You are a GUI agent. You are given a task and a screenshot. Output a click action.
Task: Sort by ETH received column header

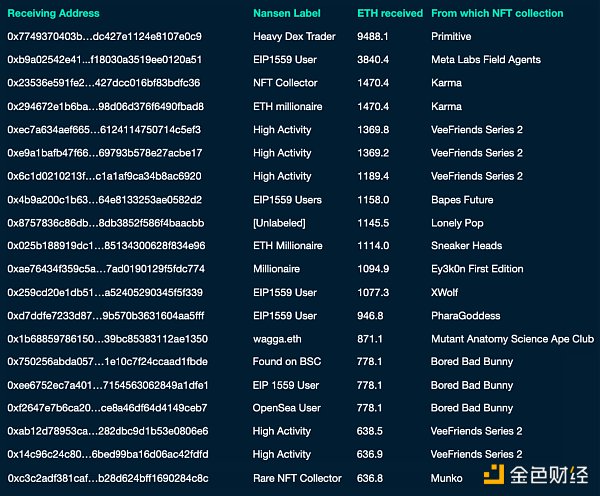388,14
